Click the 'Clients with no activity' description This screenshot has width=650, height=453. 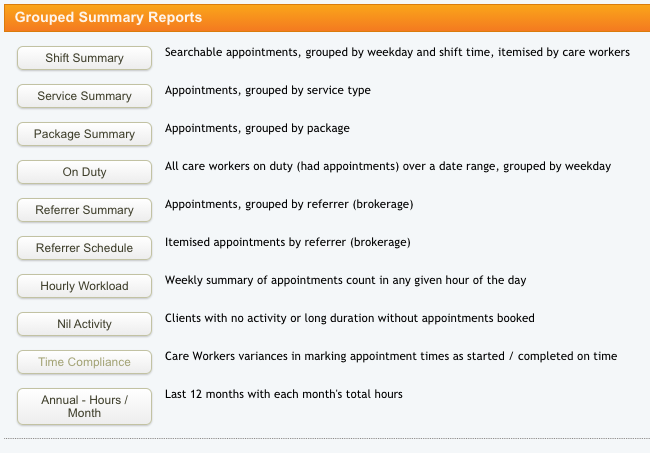[x=349, y=318]
